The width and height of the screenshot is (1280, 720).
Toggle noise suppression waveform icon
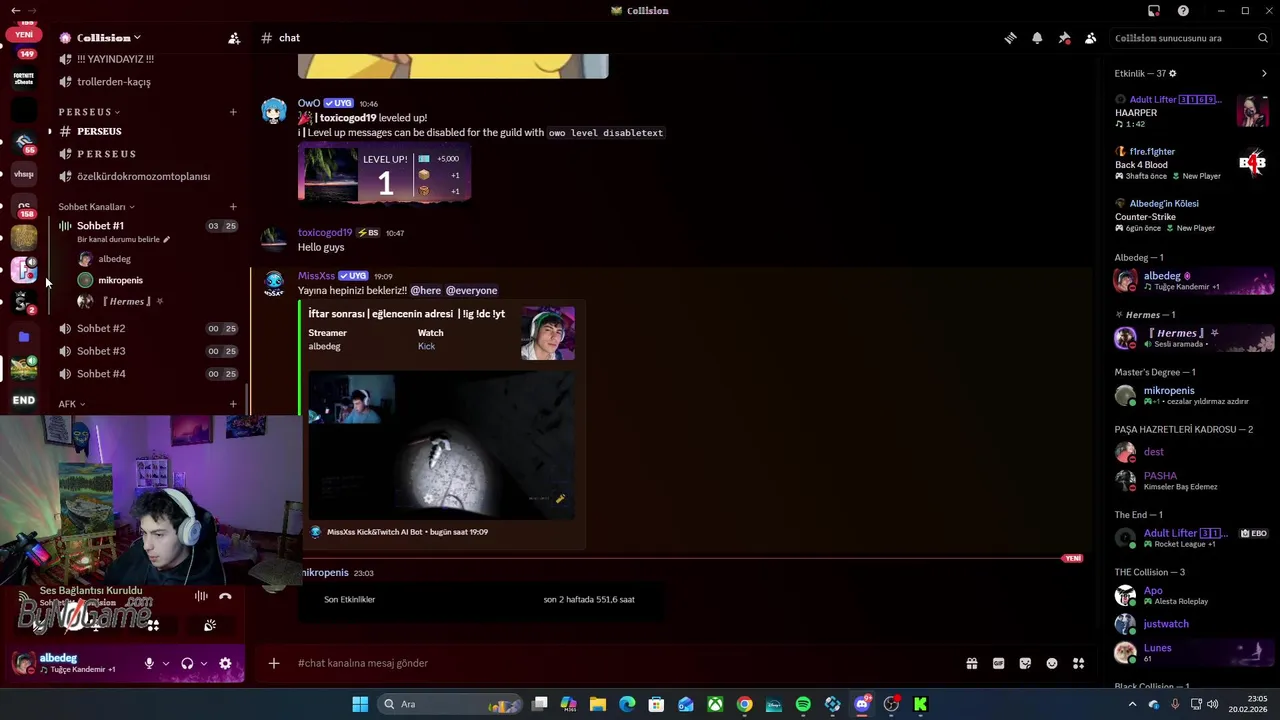(x=201, y=596)
